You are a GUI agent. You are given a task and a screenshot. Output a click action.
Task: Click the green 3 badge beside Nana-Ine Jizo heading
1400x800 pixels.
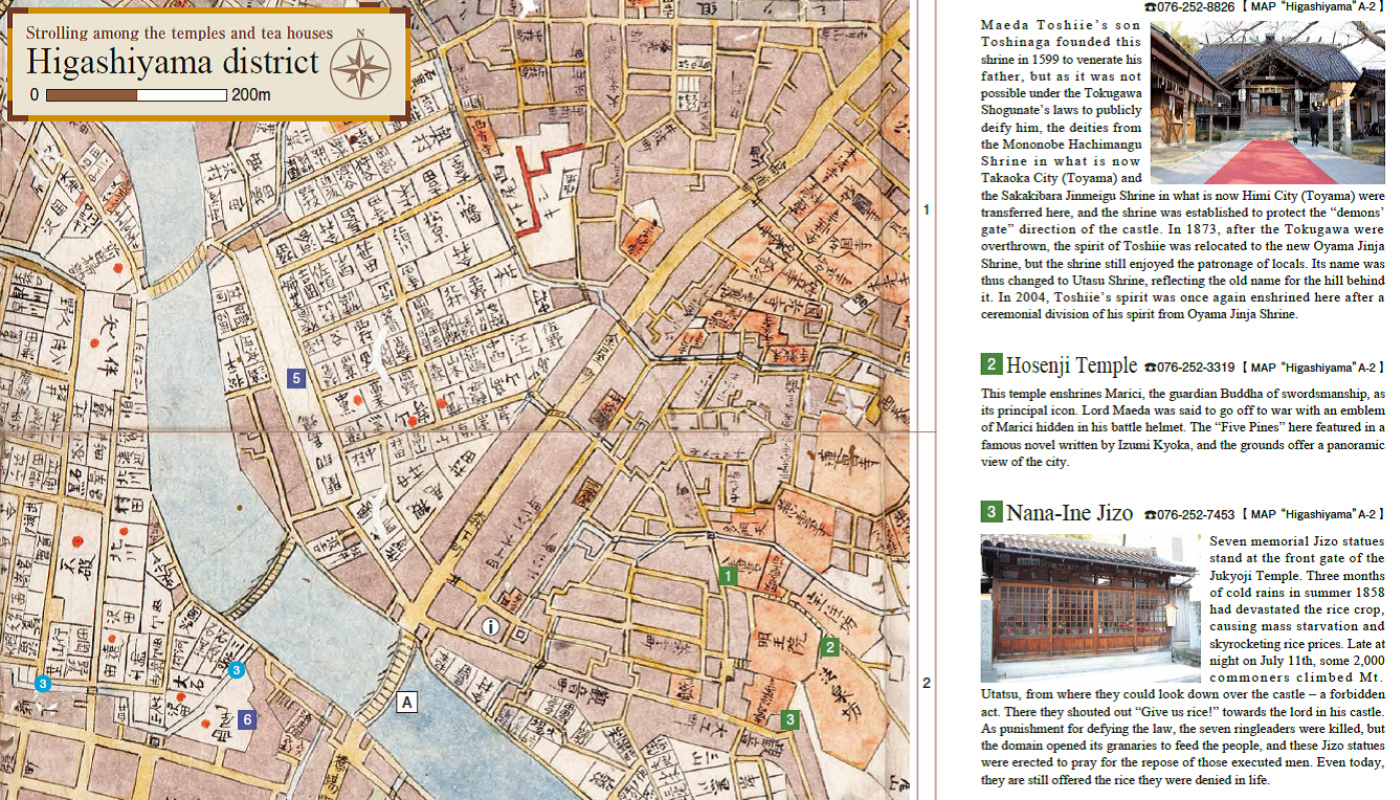pyautogui.click(x=990, y=512)
